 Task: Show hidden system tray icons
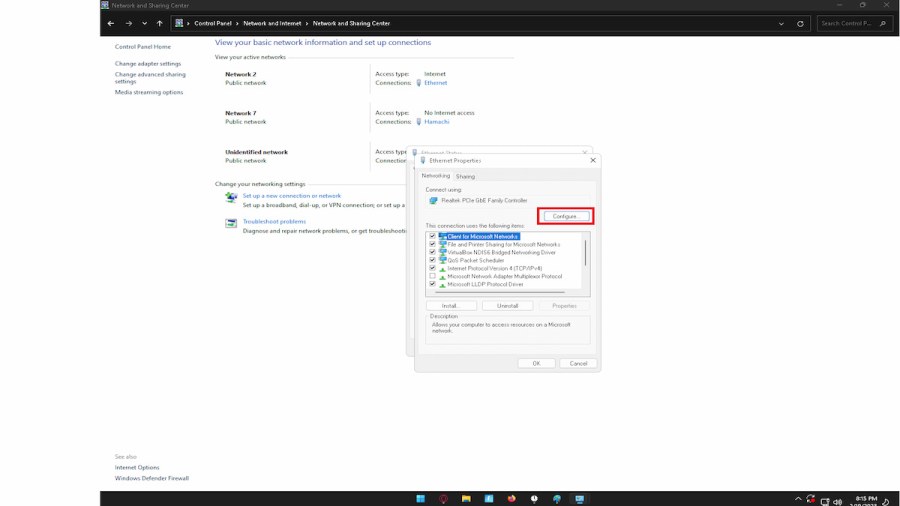coord(798,499)
